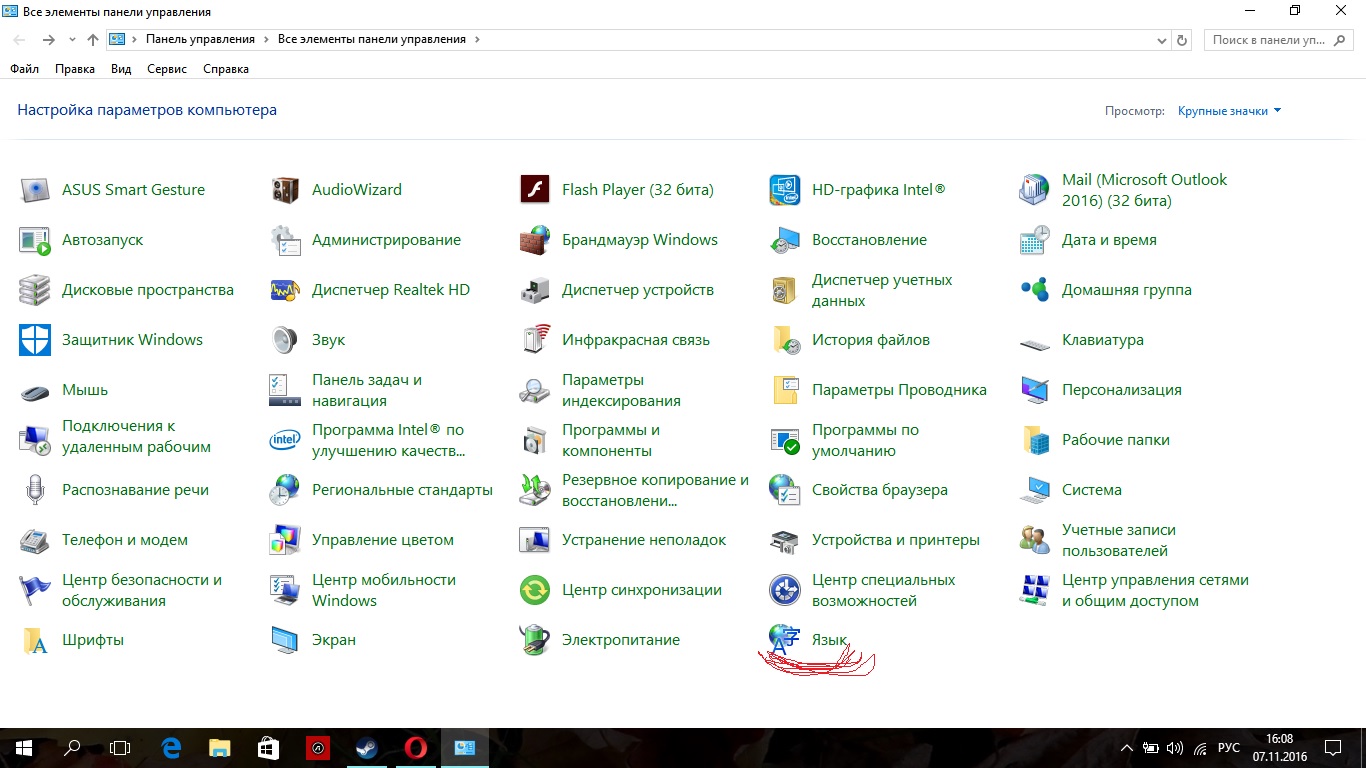Screen dimensions: 1366x768
Task: Open the Язык language icon
Action: pyautogui.click(x=785, y=640)
